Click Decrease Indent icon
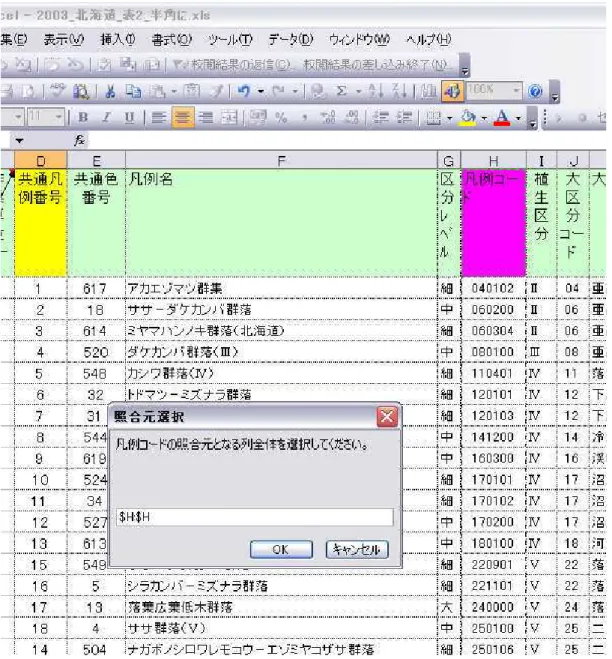 point(381,118)
